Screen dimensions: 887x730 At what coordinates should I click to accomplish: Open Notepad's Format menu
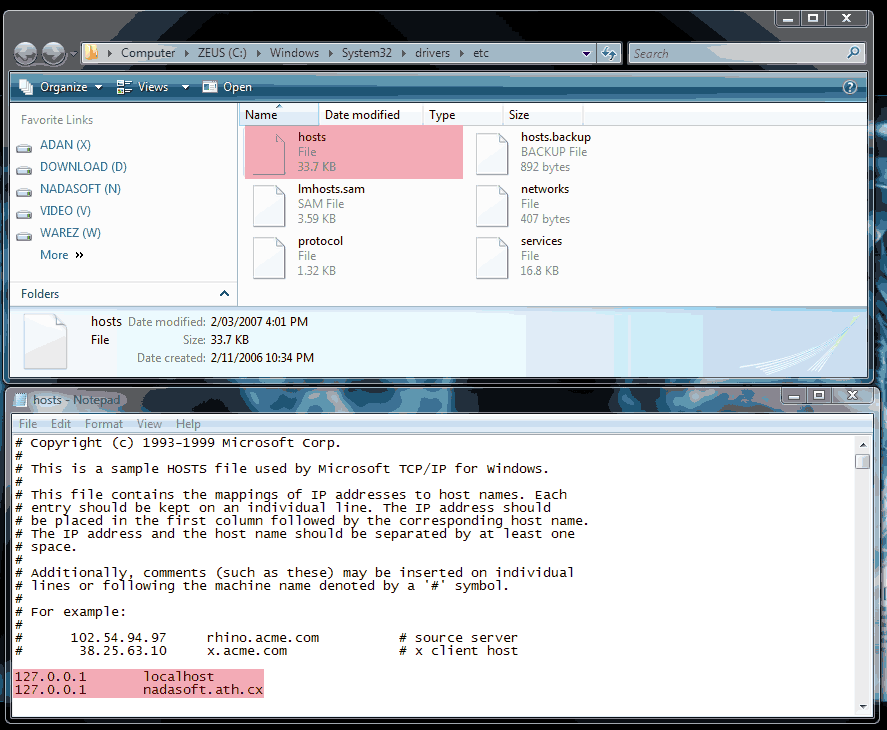tap(103, 423)
